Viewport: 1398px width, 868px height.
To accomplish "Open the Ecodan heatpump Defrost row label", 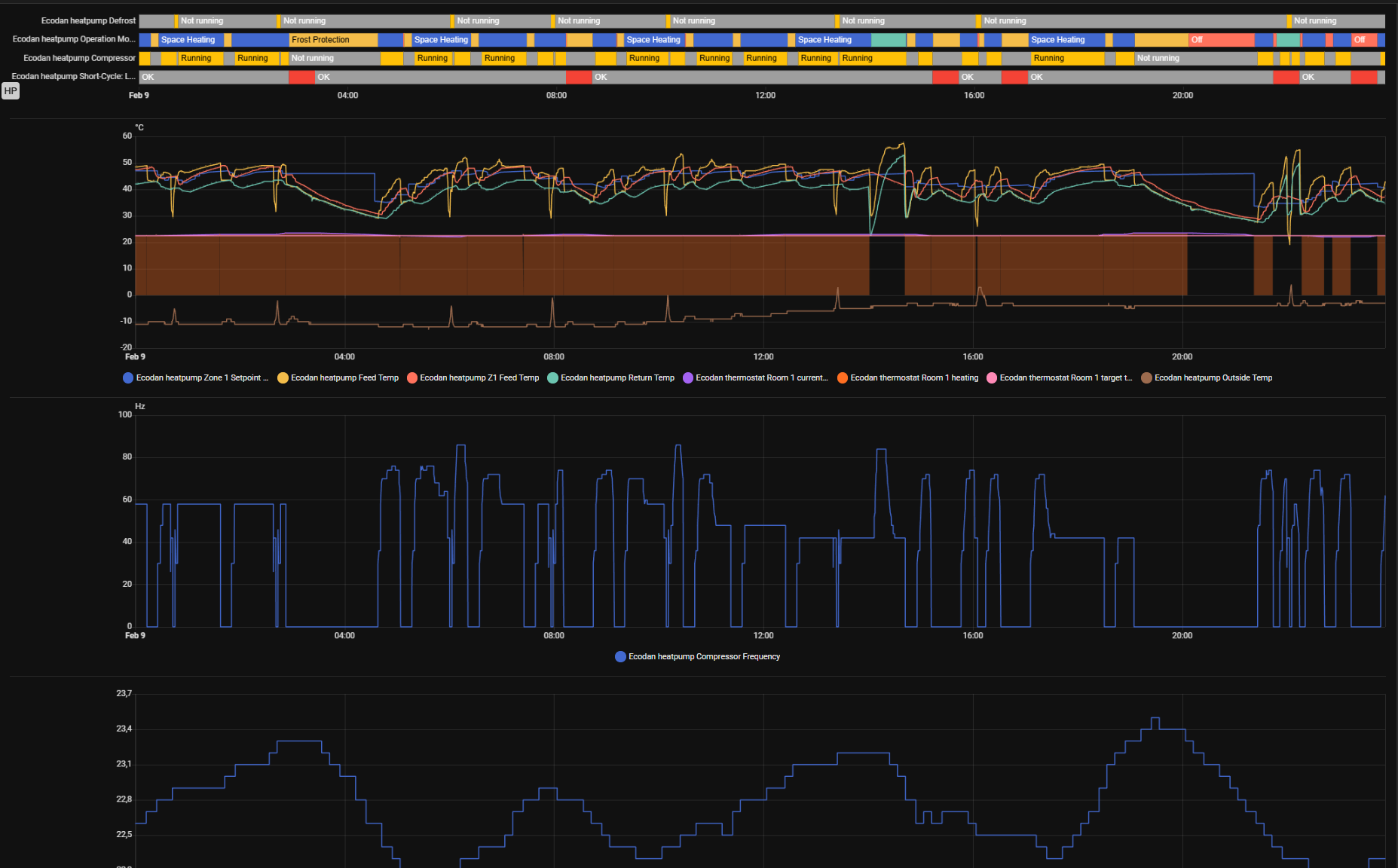I will 88,21.
